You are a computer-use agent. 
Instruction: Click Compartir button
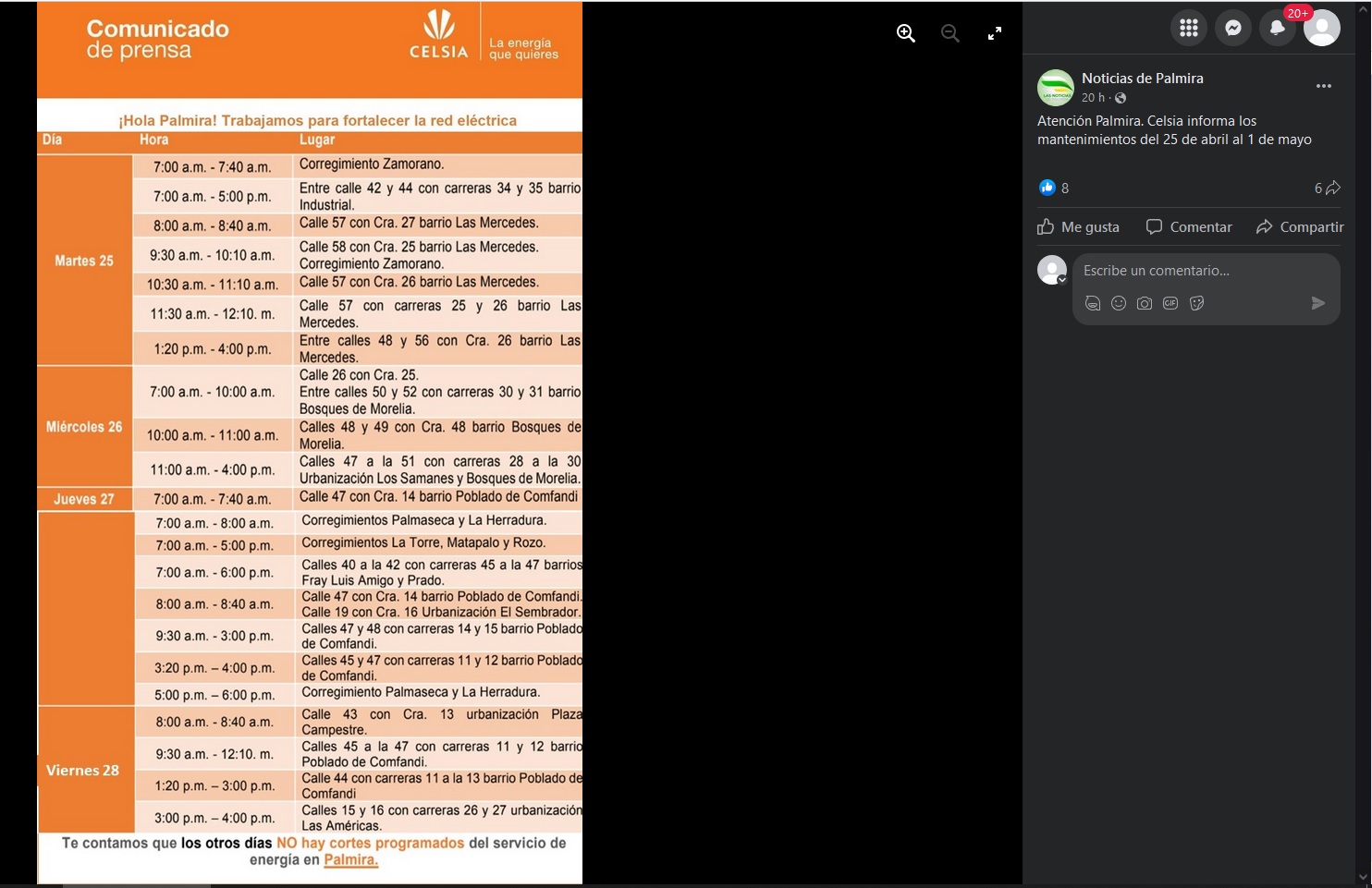[1300, 226]
